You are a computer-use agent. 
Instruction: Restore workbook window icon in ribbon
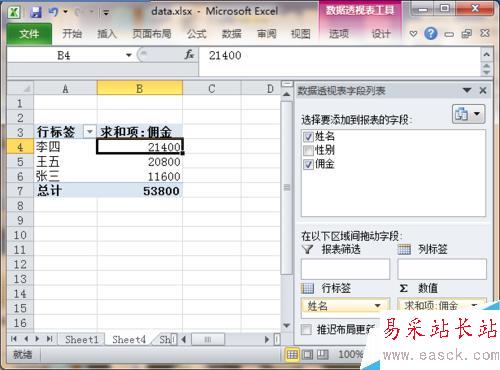(466, 34)
